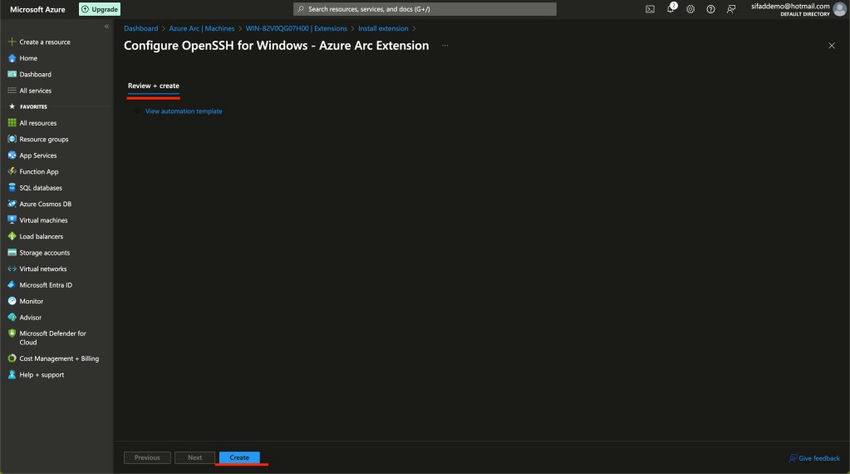
Task: Open Resource groups via its cube icon
Action: [x=12, y=139]
